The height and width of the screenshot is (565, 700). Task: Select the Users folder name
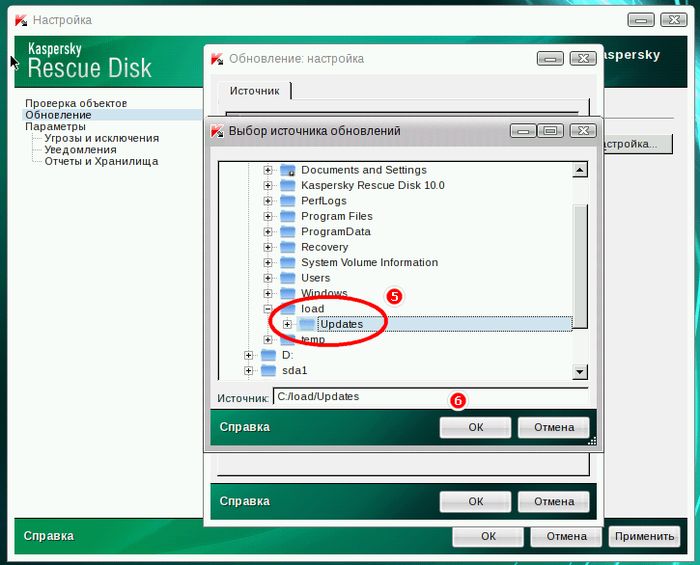coord(316,278)
